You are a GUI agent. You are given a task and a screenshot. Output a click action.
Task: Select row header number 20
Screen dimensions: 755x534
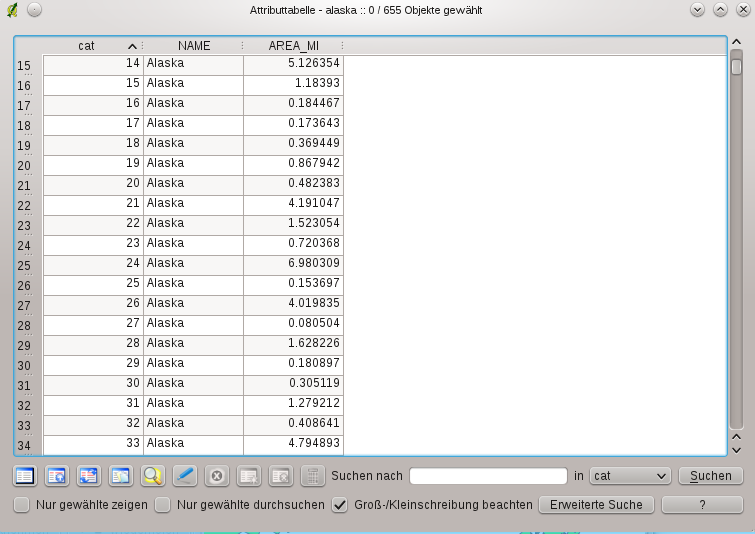[24, 166]
